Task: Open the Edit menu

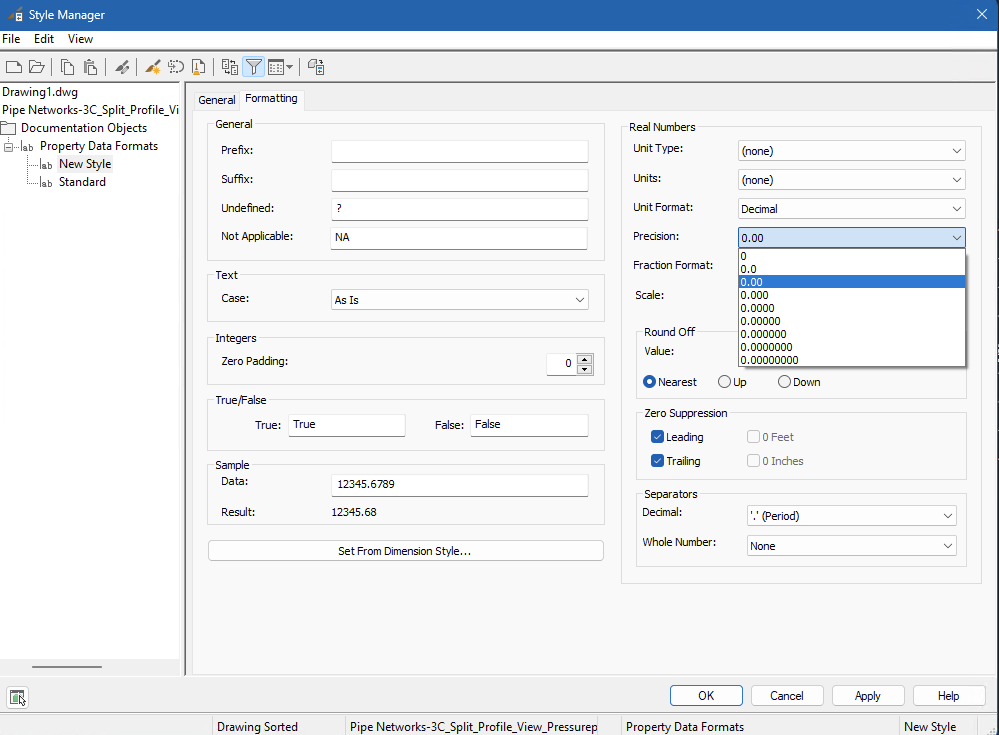Action: coord(44,39)
